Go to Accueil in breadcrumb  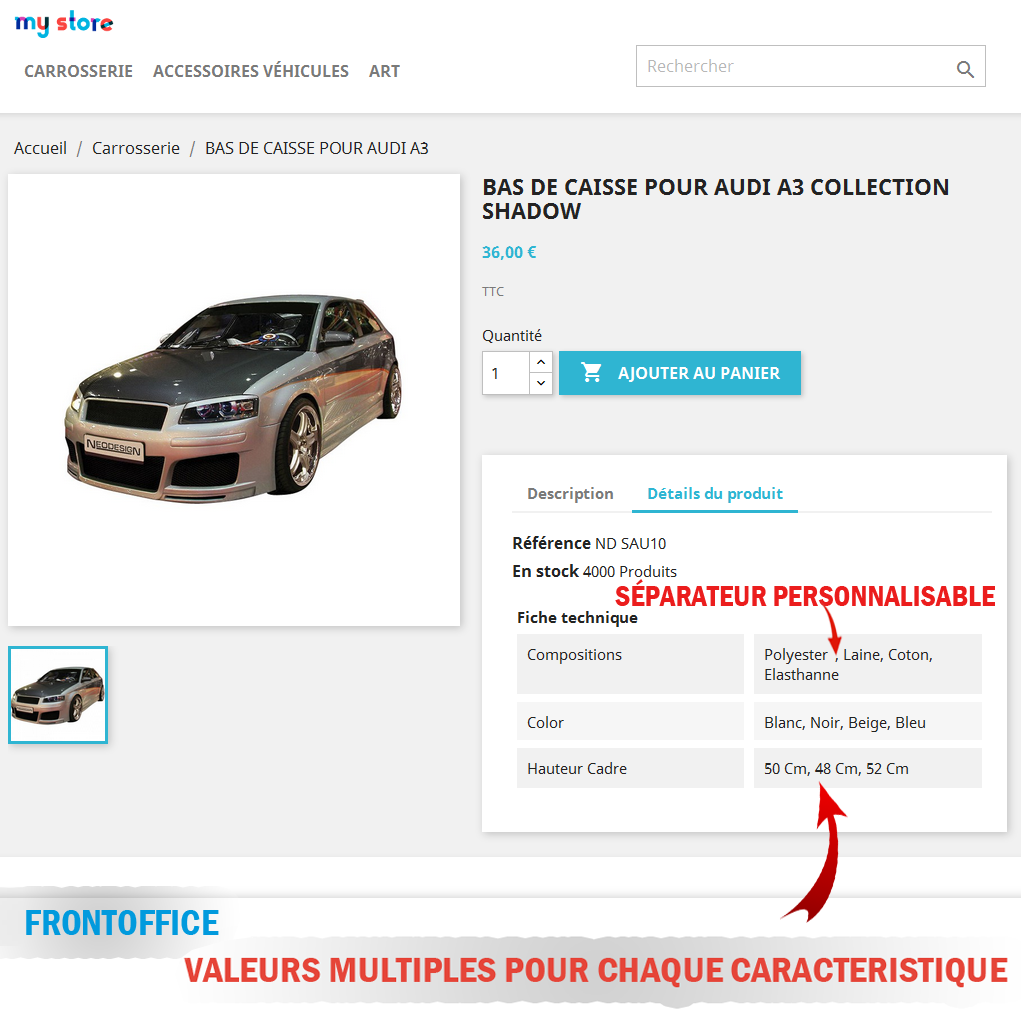click(40, 148)
